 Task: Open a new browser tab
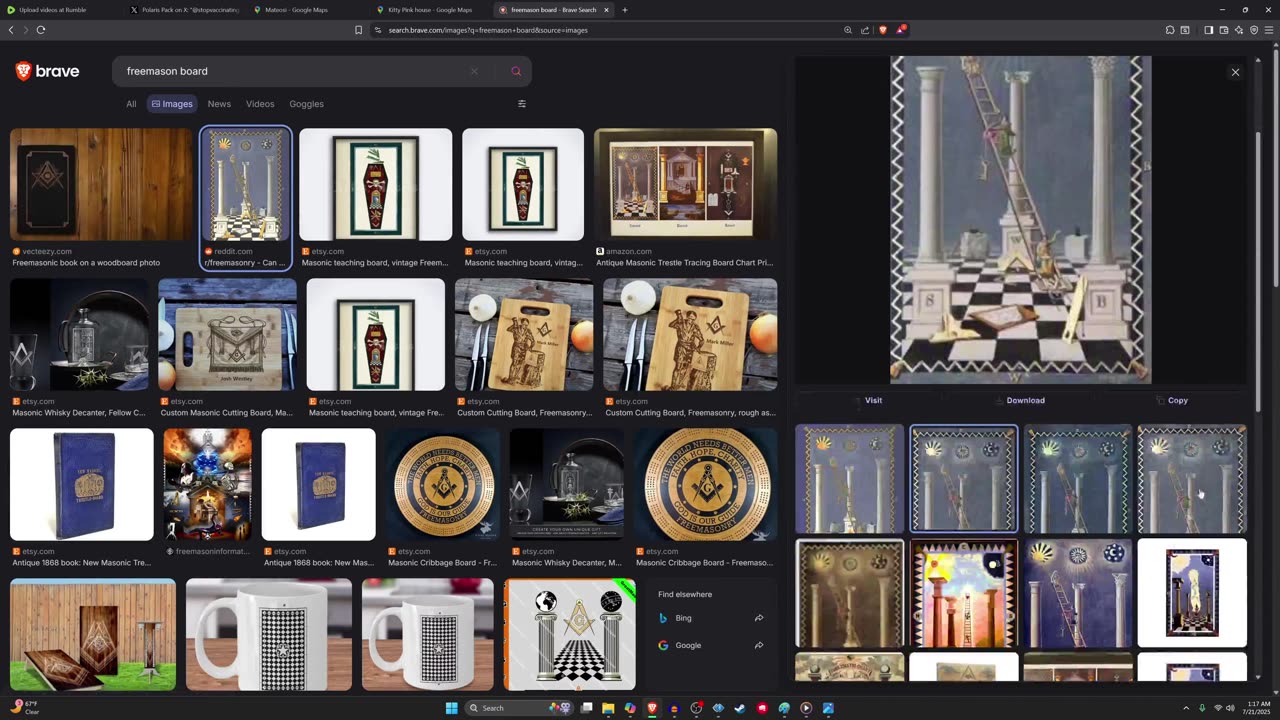(x=625, y=10)
